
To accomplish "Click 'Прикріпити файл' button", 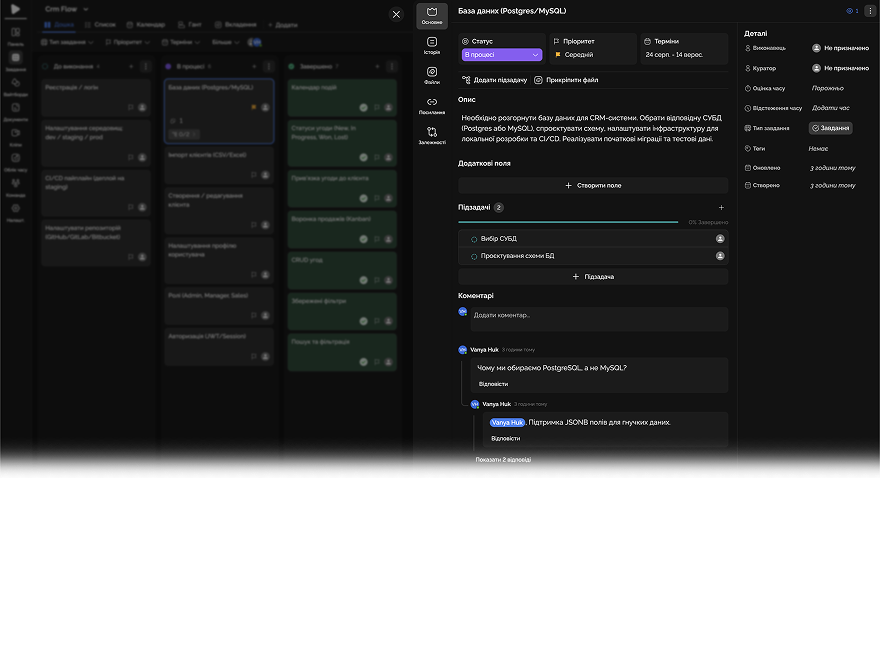I will (566, 79).
